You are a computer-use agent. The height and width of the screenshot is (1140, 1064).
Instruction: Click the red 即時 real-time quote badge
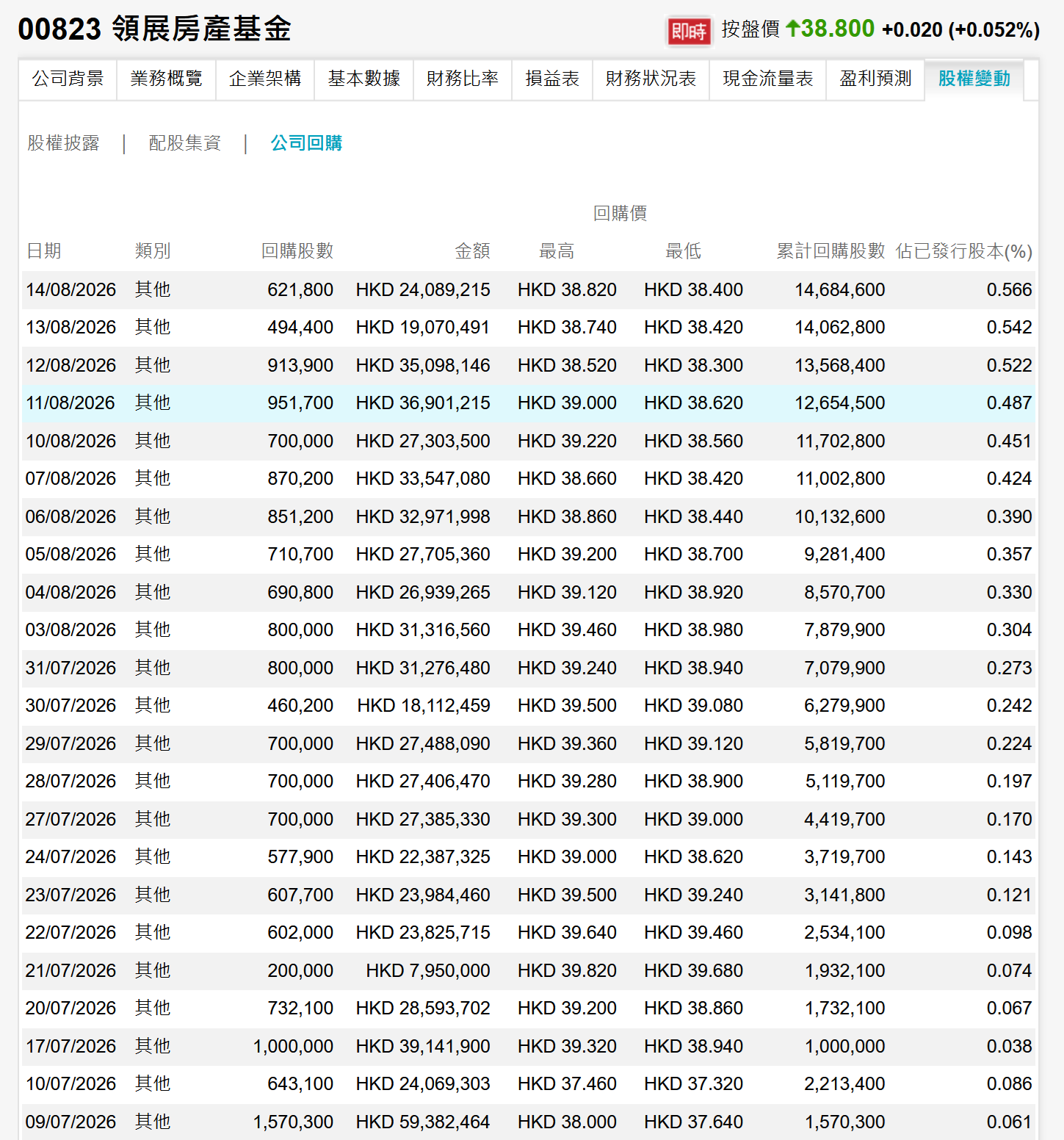click(689, 32)
